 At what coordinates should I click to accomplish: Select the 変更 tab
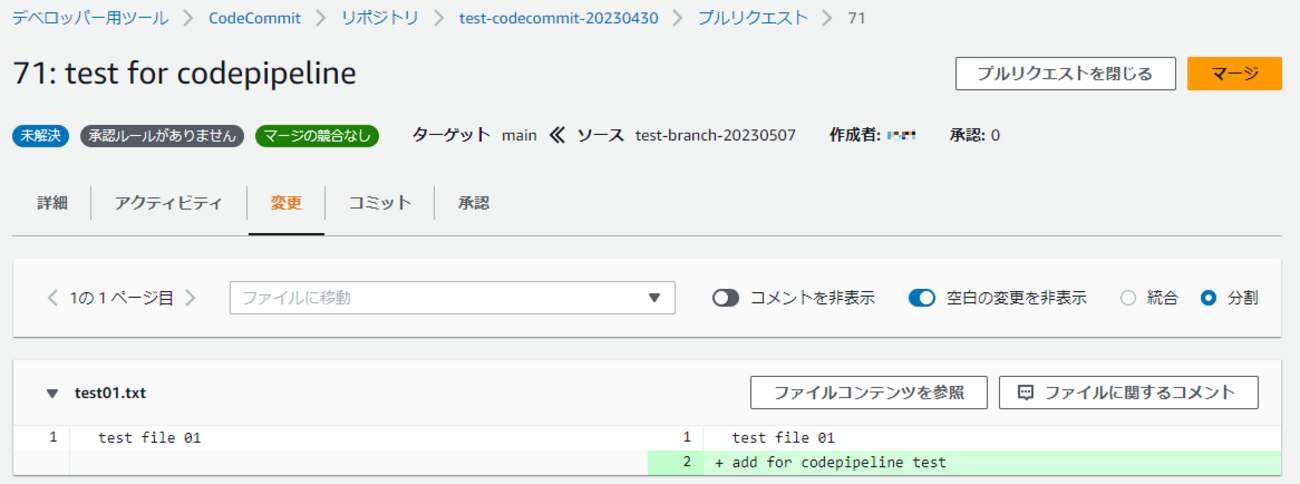click(x=286, y=203)
